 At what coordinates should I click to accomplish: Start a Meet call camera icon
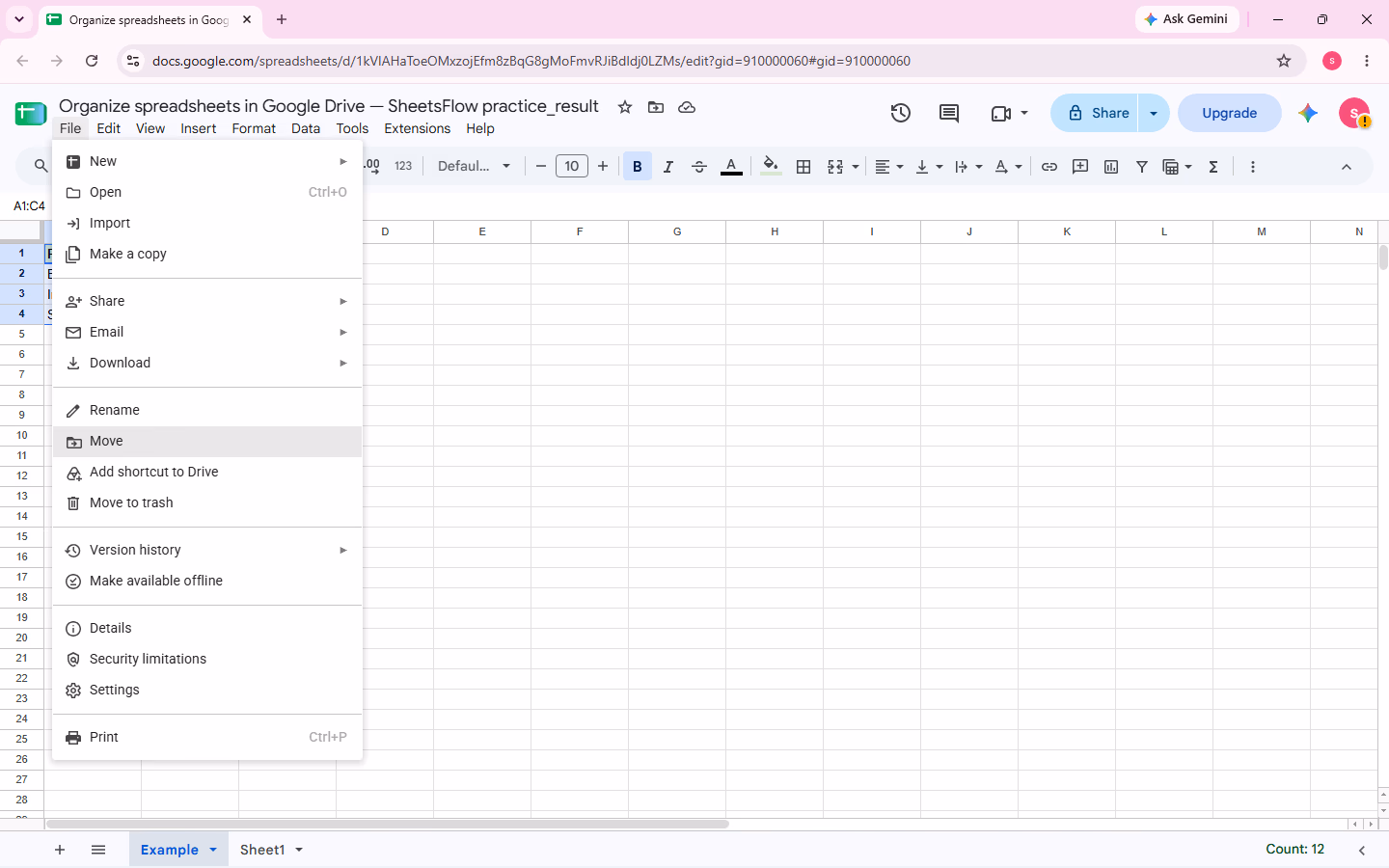(1001, 113)
